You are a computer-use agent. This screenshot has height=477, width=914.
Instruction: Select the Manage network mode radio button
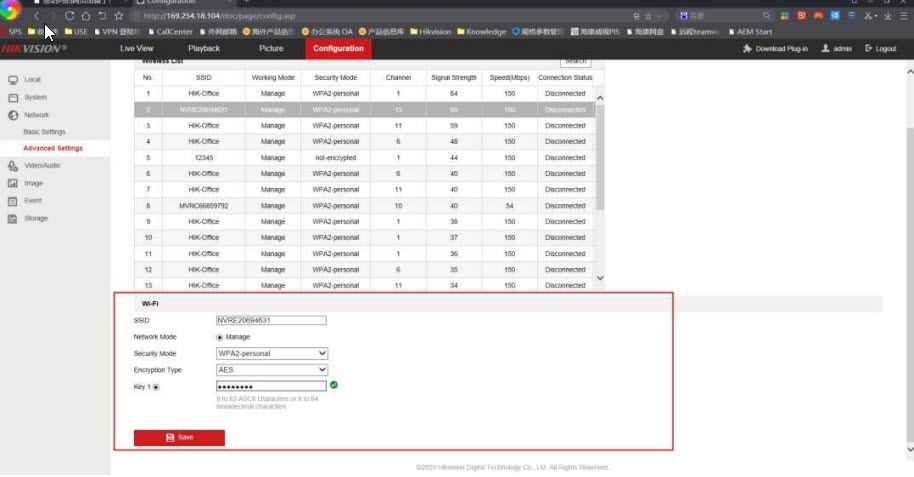click(220, 337)
